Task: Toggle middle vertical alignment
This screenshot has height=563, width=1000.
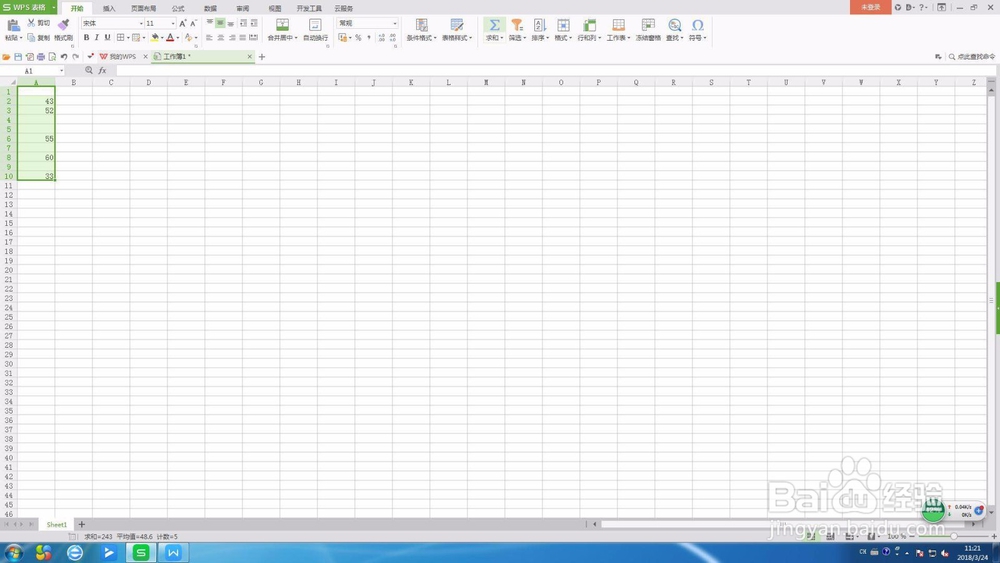Action: pyautogui.click(x=220, y=23)
